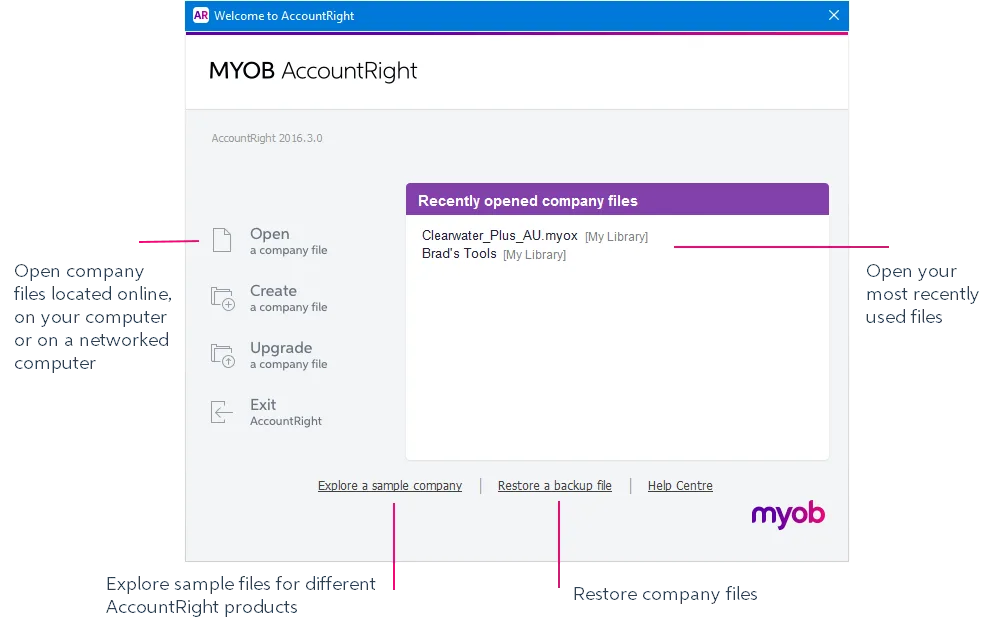This screenshot has height=627, width=992.
Task: Open the Explore a sample company link
Action: pos(390,485)
